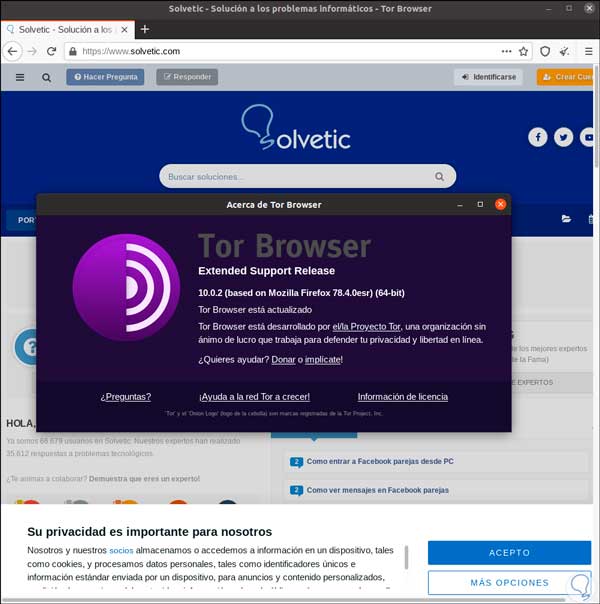Click the page vertical scrollbar
The image size is (600, 604).
(597, 117)
